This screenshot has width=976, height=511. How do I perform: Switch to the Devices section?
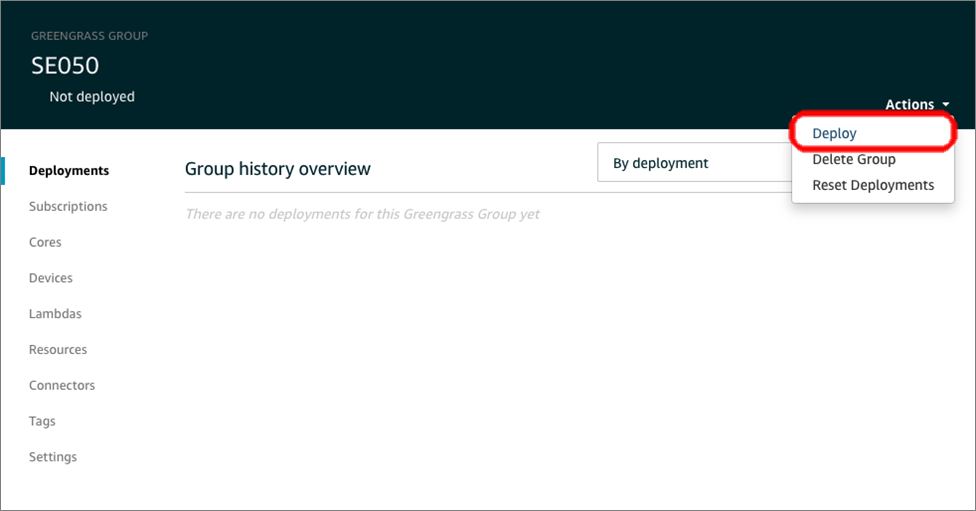point(50,278)
